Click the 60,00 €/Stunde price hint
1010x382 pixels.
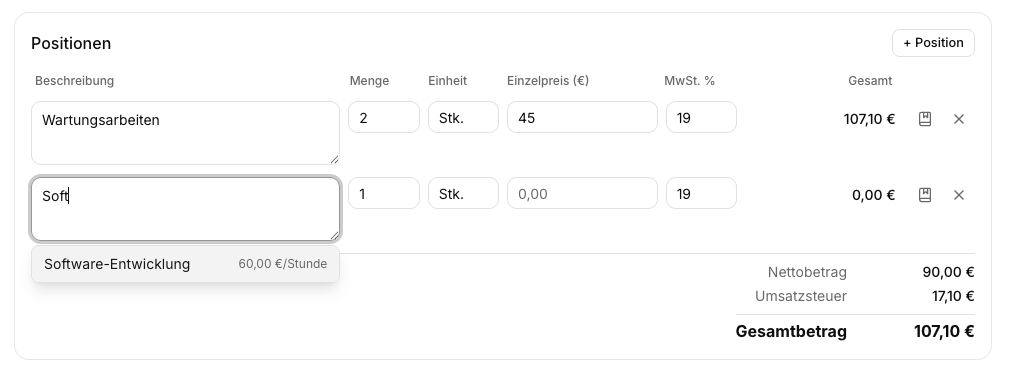tap(283, 264)
